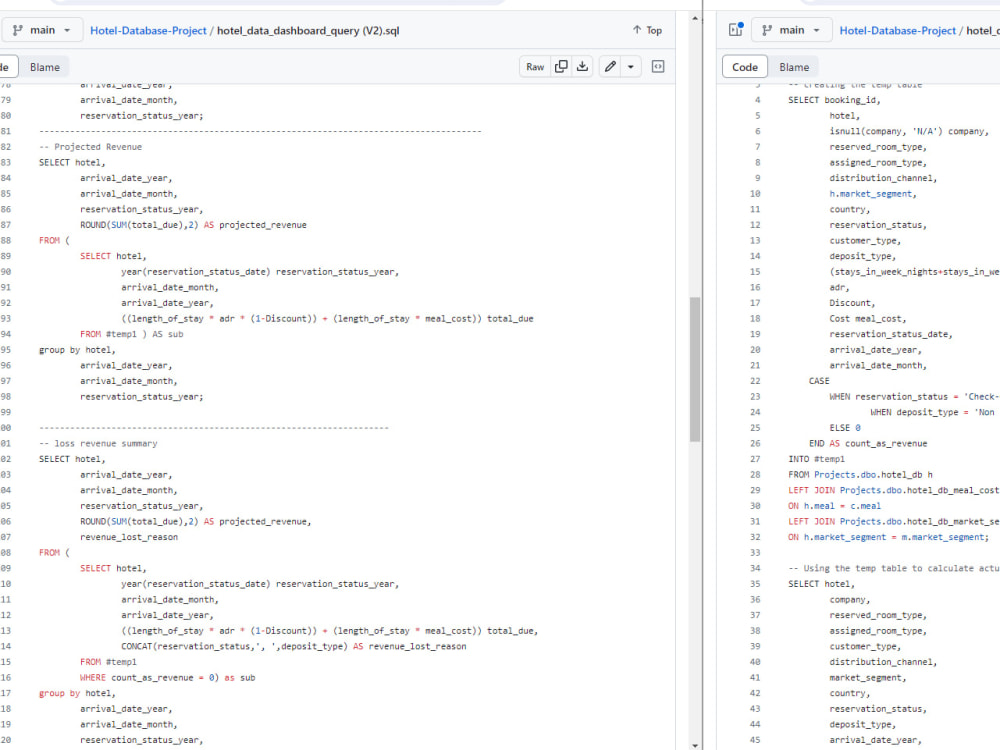Click the Raw button in left pane
The width and height of the screenshot is (1000, 750).
click(535, 66)
